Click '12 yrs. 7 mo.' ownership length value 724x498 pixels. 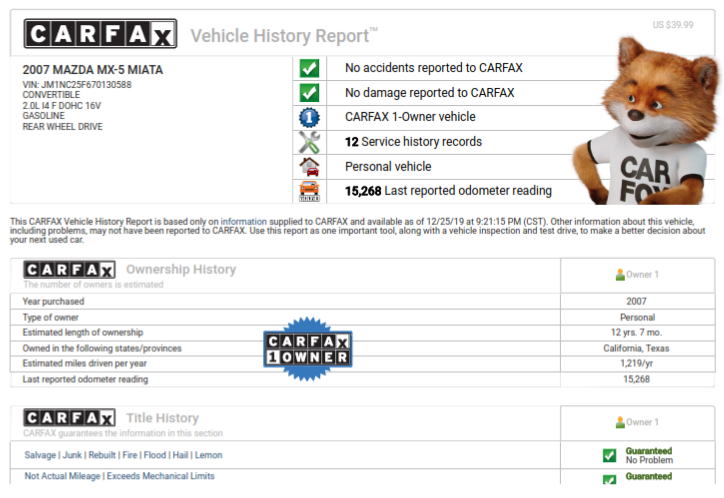click(636, 332)
